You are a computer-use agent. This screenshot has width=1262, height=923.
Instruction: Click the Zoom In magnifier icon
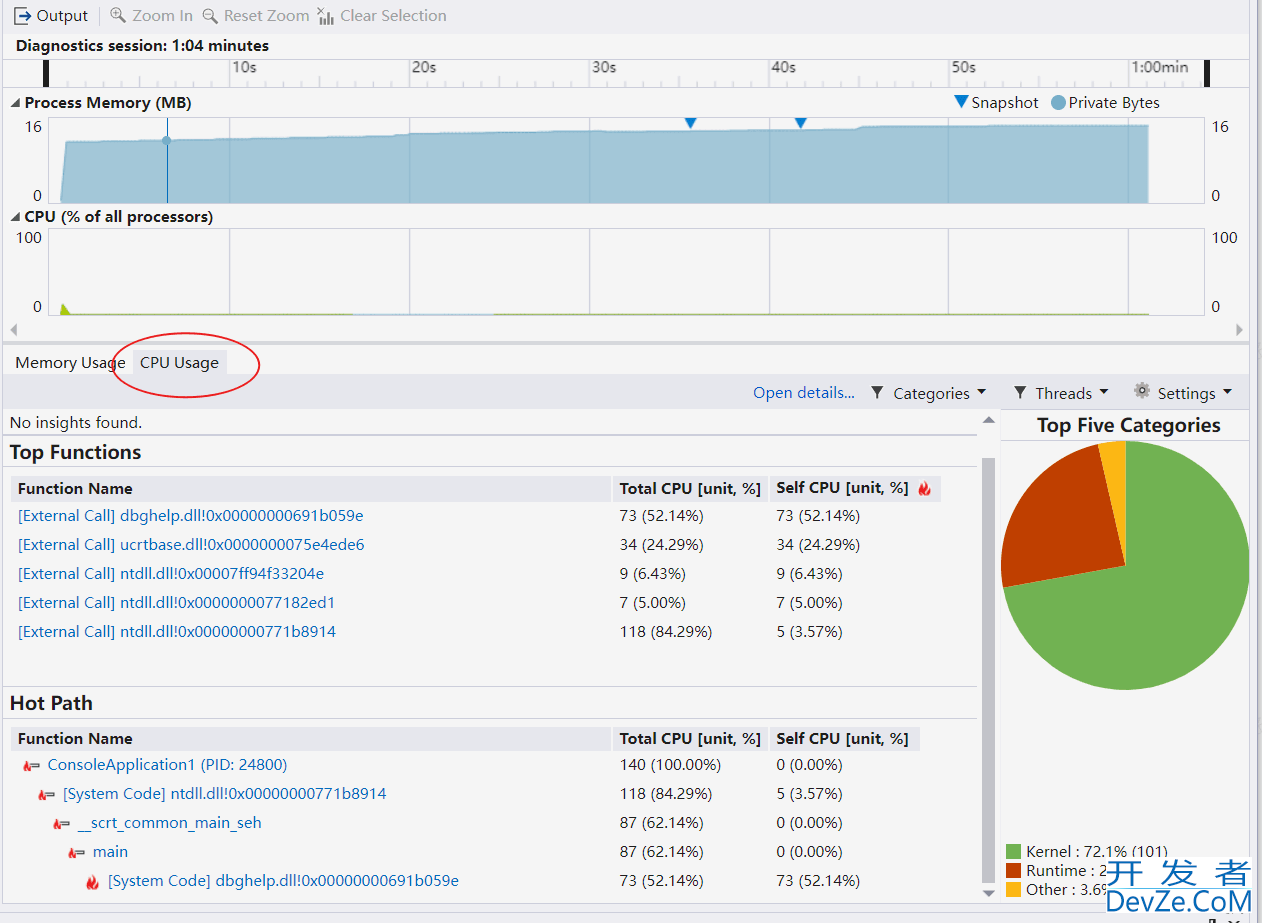coord(118,16)
